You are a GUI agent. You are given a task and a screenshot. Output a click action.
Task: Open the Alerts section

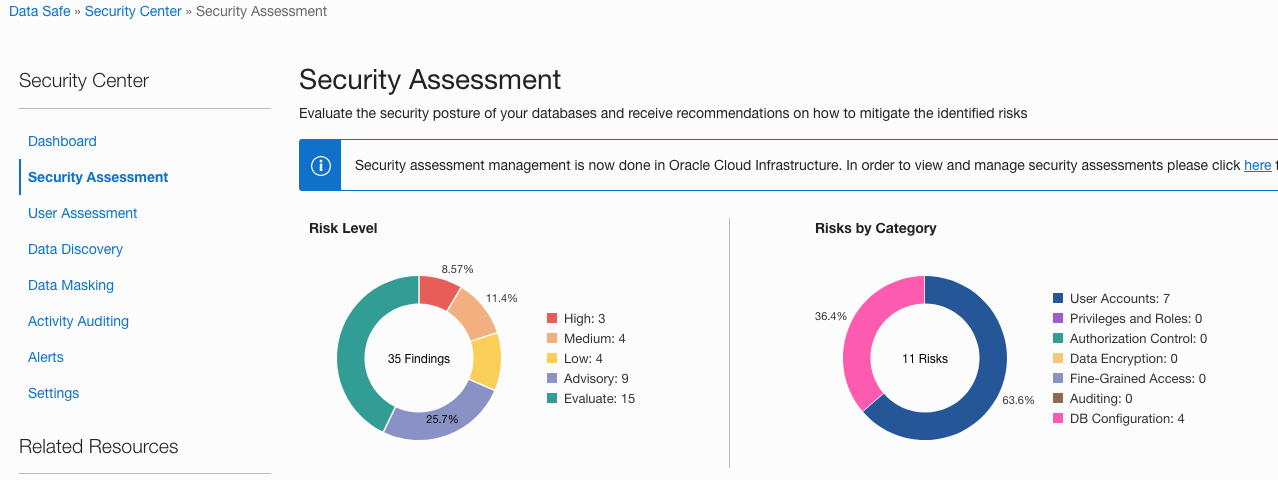(x=46, y=357)
